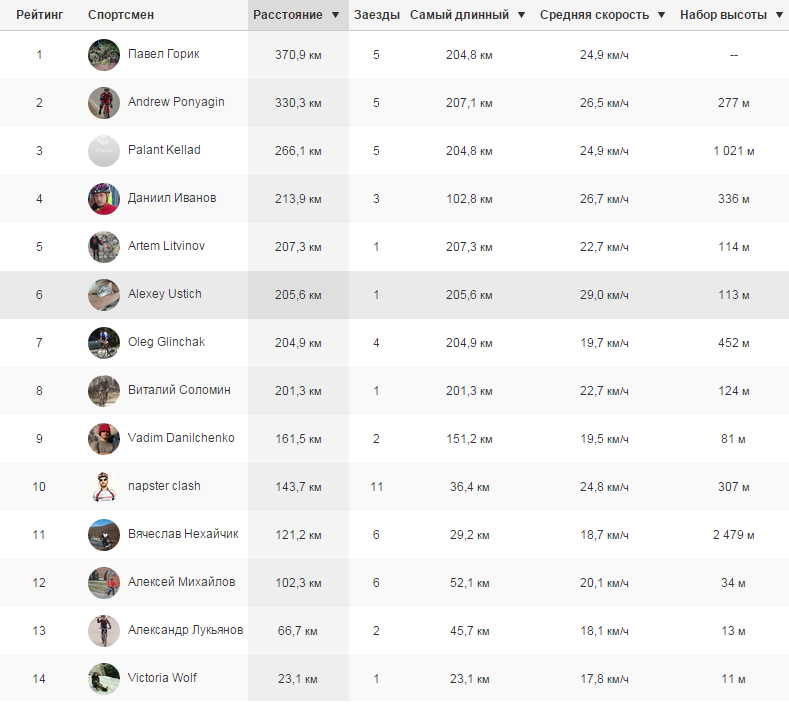Viewport: 789px width, 705px height.
Task: Click Алексей Михайлов's name
Action: point(181,582)
